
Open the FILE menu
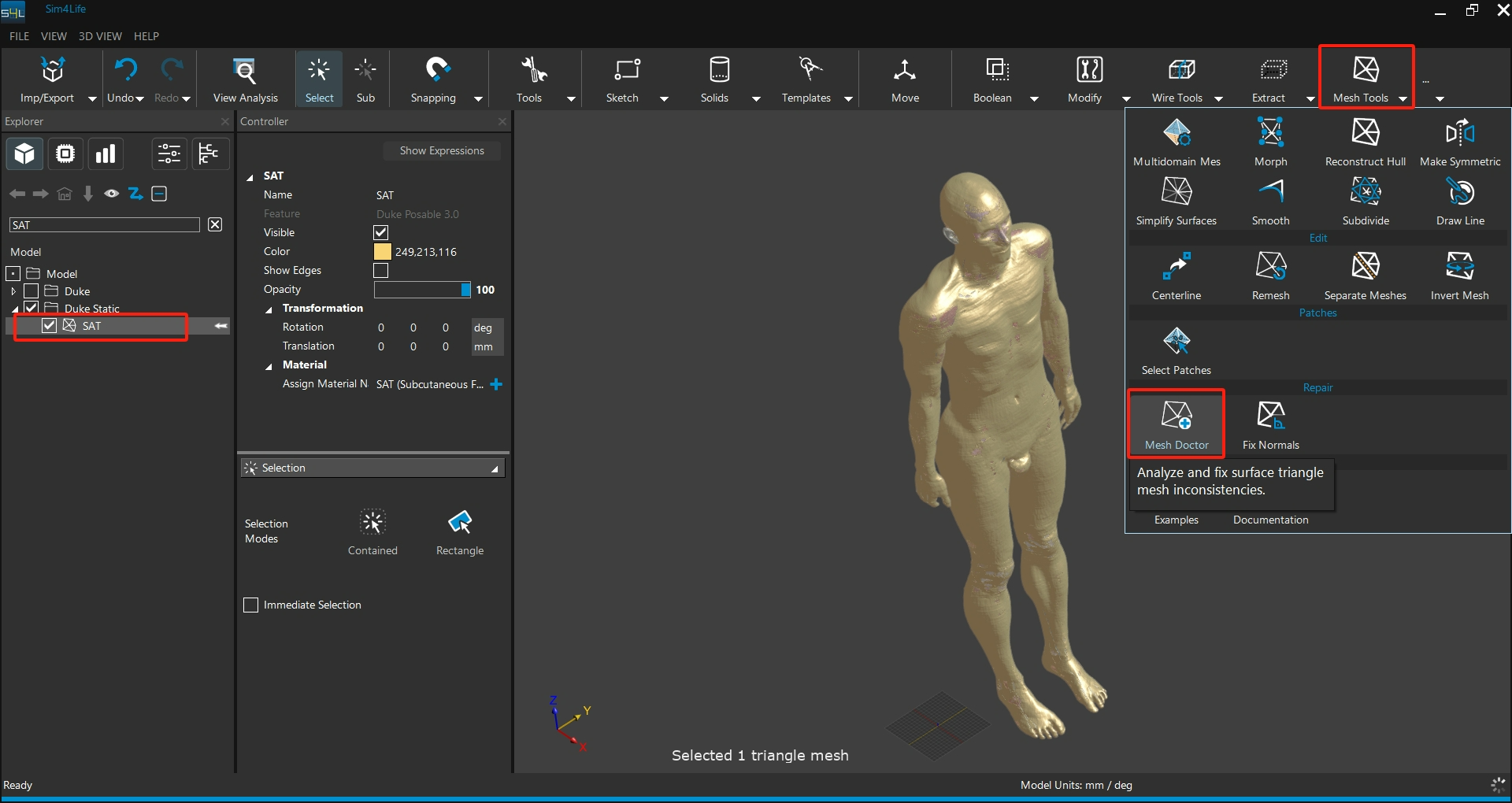point(19,36)
